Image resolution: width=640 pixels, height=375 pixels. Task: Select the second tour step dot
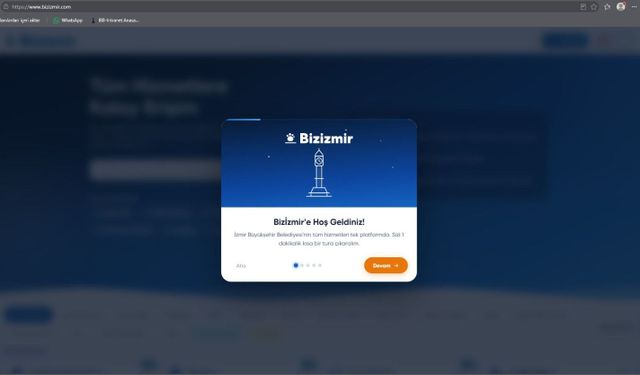click(302, 265)
